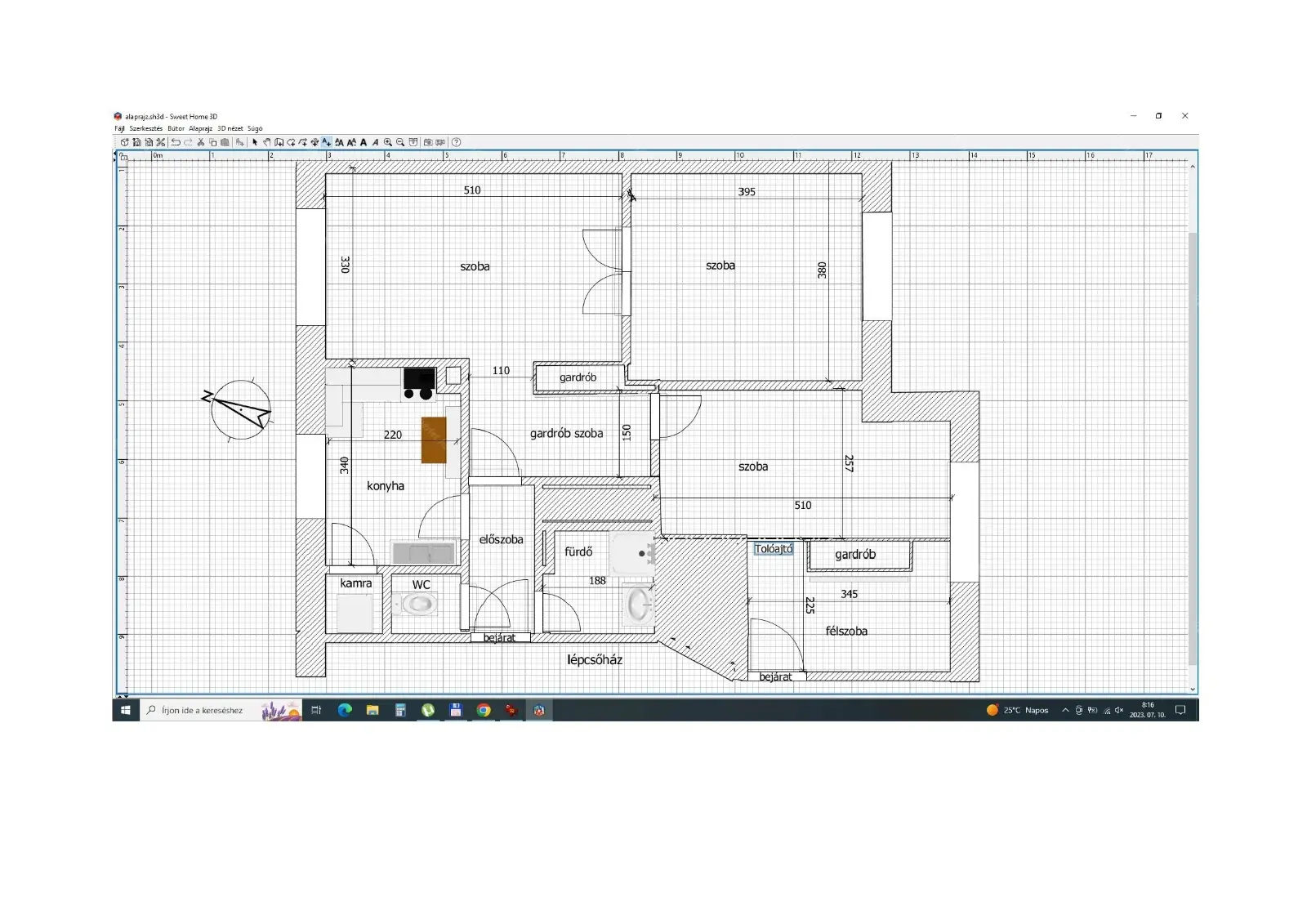
Task: Choose the create rooms tool
Action: click(292, 142)
